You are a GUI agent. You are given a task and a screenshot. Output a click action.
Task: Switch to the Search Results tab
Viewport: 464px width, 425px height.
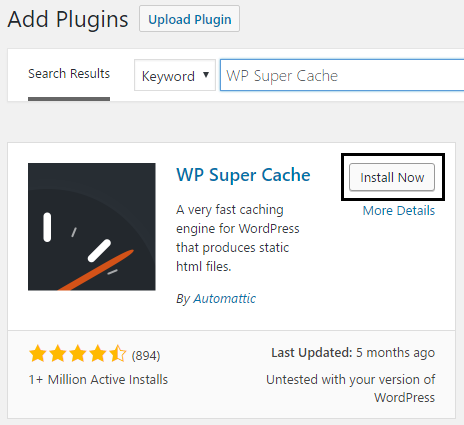(x=69, y=74)
